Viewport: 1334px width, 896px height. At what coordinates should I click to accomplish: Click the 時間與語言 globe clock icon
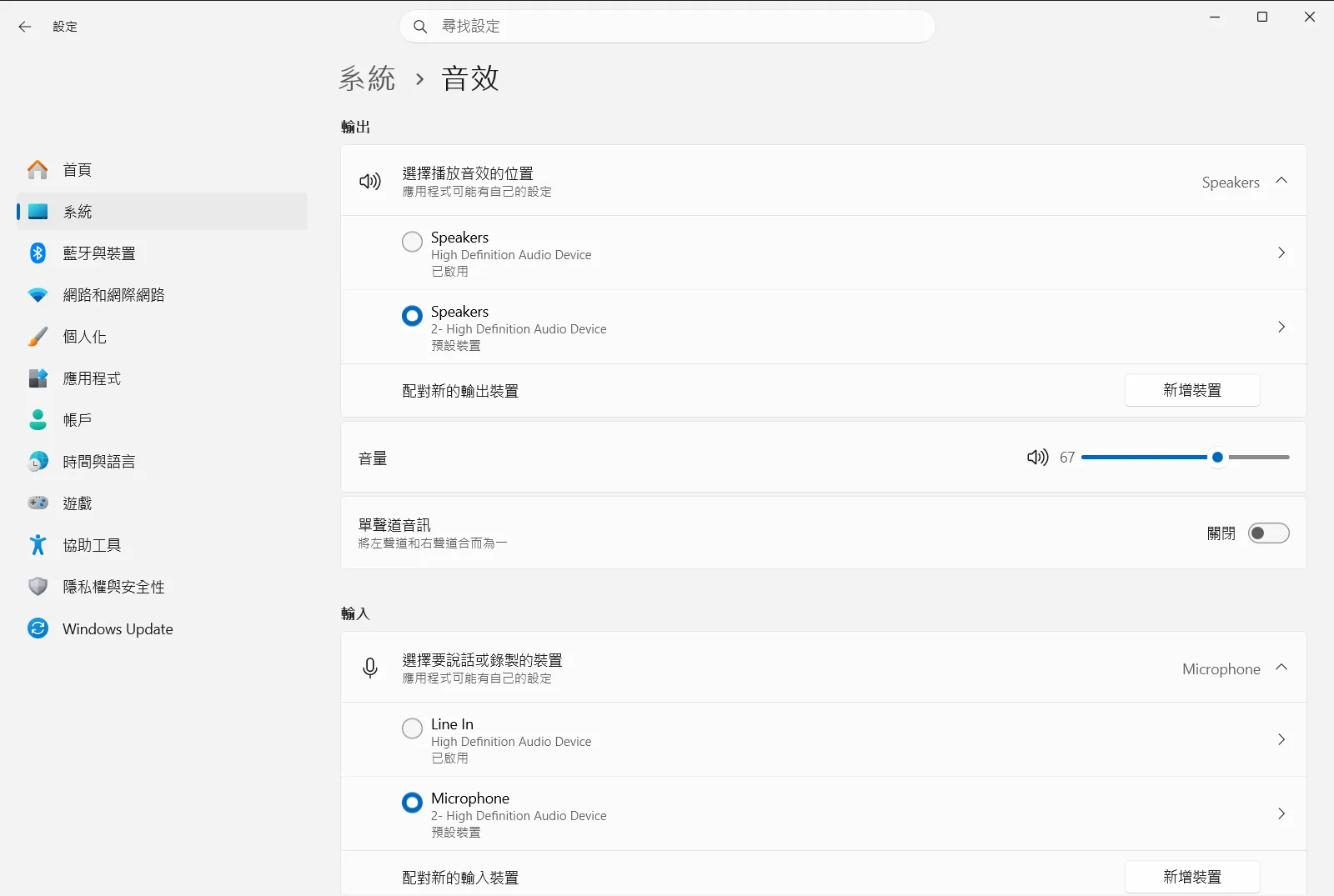pos(38,462)
